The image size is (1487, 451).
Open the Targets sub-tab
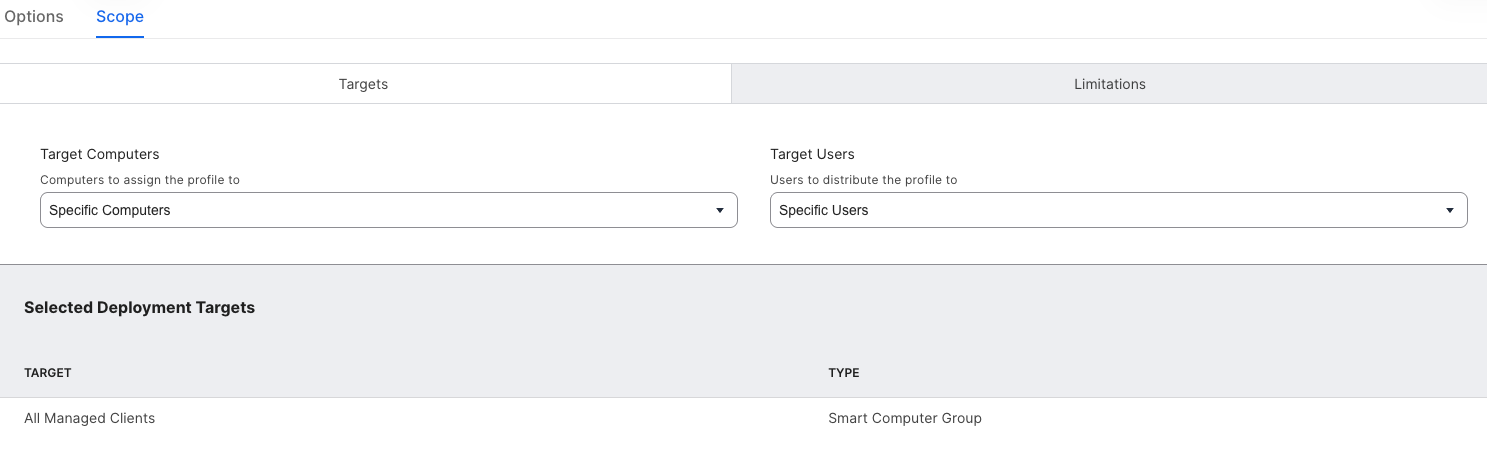(x=364, y=84)
